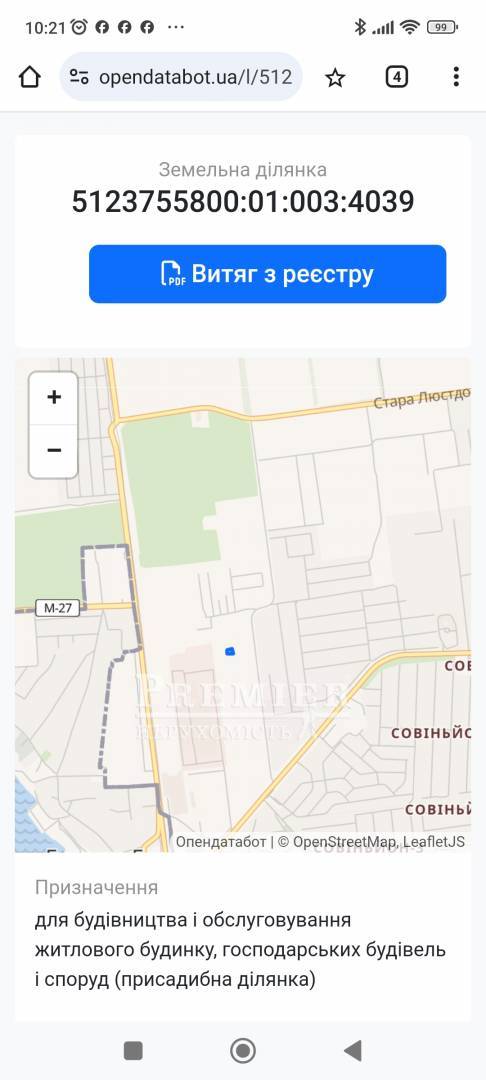
Task: Open site info icon in address bar
Action: (x=78, y=77)
